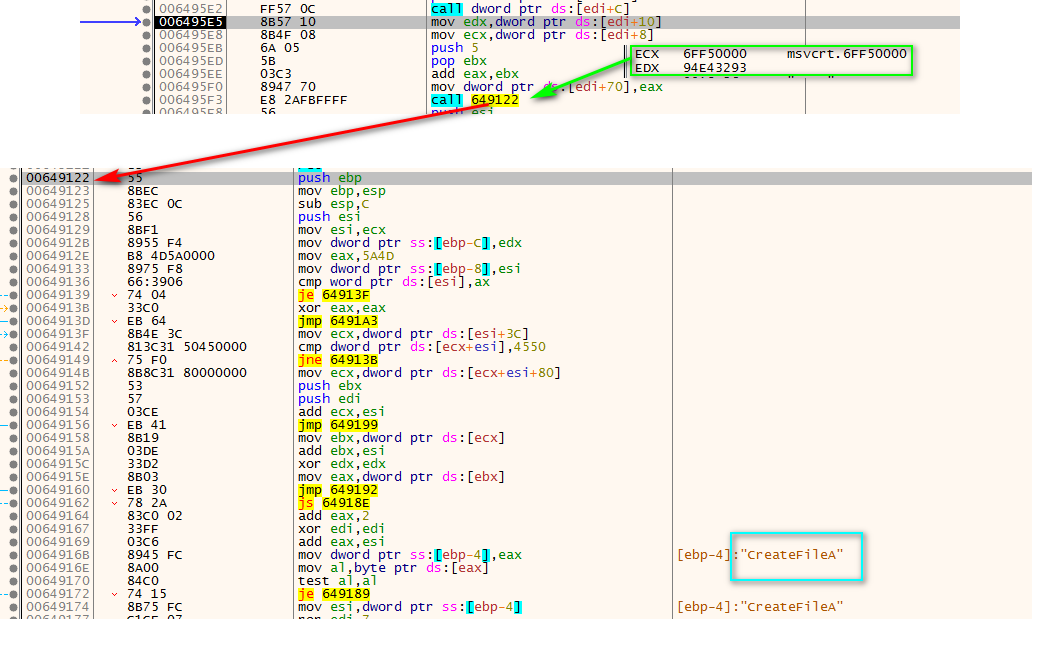Click CreateFileA comment on row 00649174
Viewport: 1040px width, 652px height.
pos(760,608)
